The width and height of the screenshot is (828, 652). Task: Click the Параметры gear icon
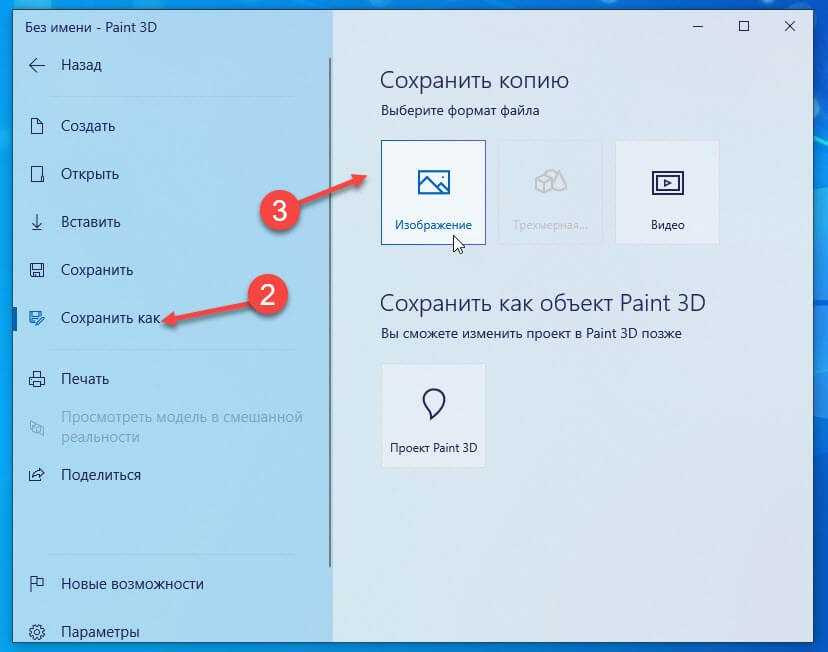click(x=37, y=632)
